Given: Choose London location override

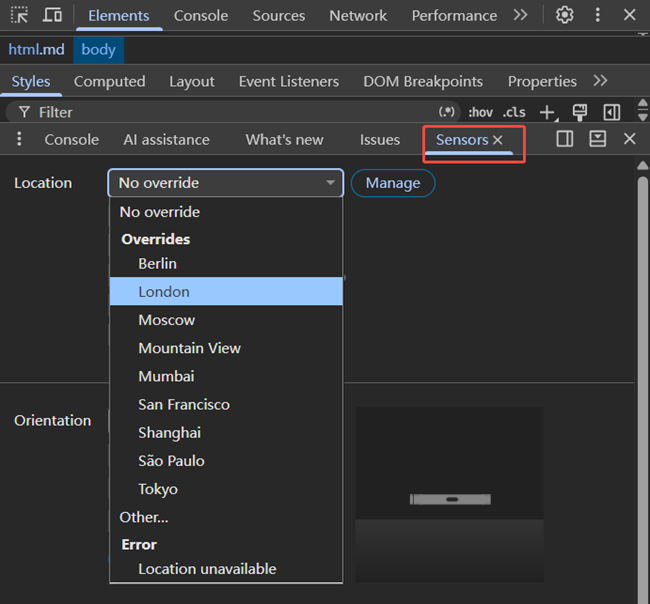Looking at the screenshot, I should 226,291.
